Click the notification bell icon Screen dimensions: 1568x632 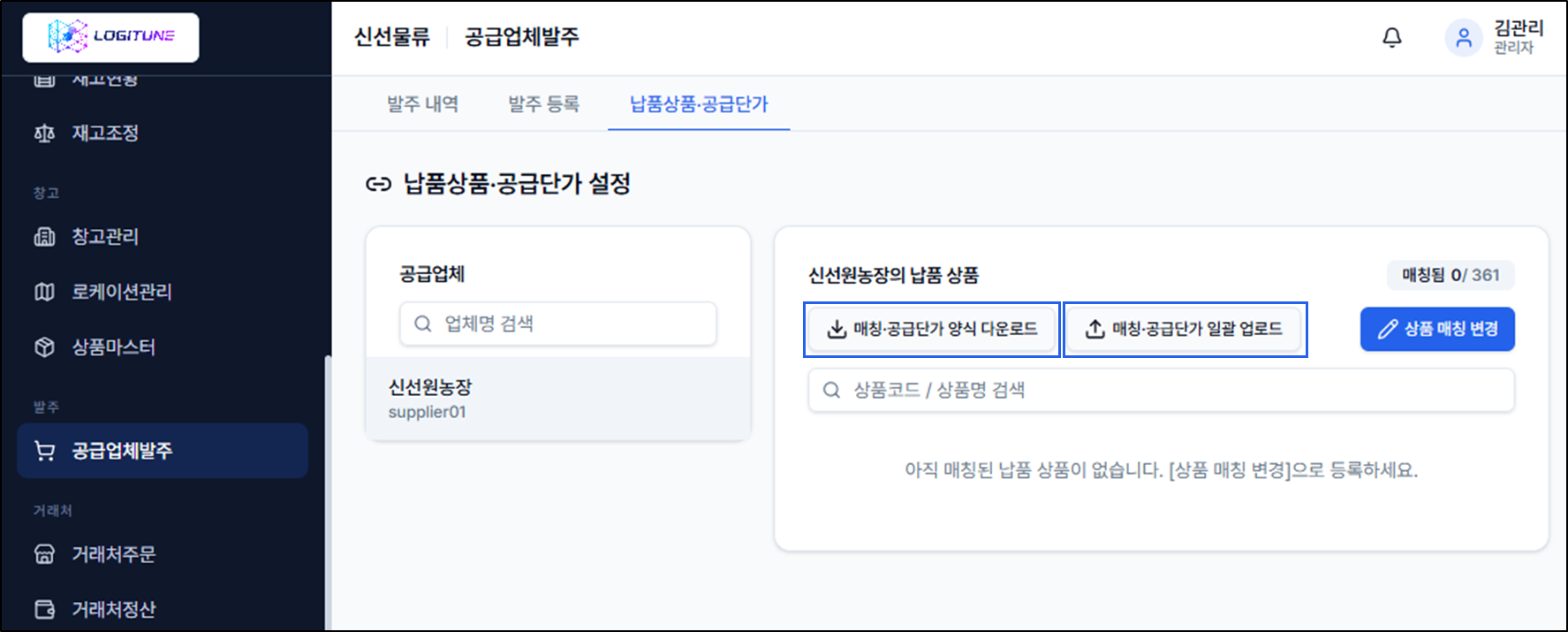pos(1391,37)
